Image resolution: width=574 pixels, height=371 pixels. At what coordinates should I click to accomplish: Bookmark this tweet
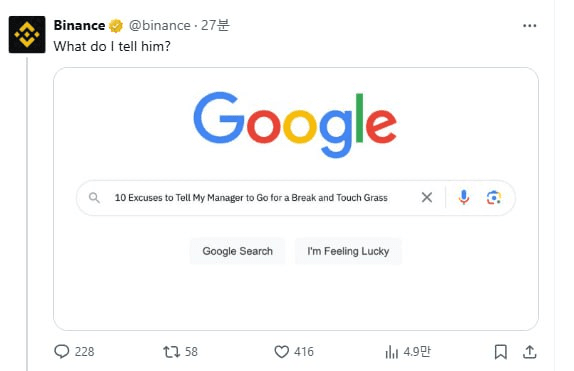click(500, 352)
